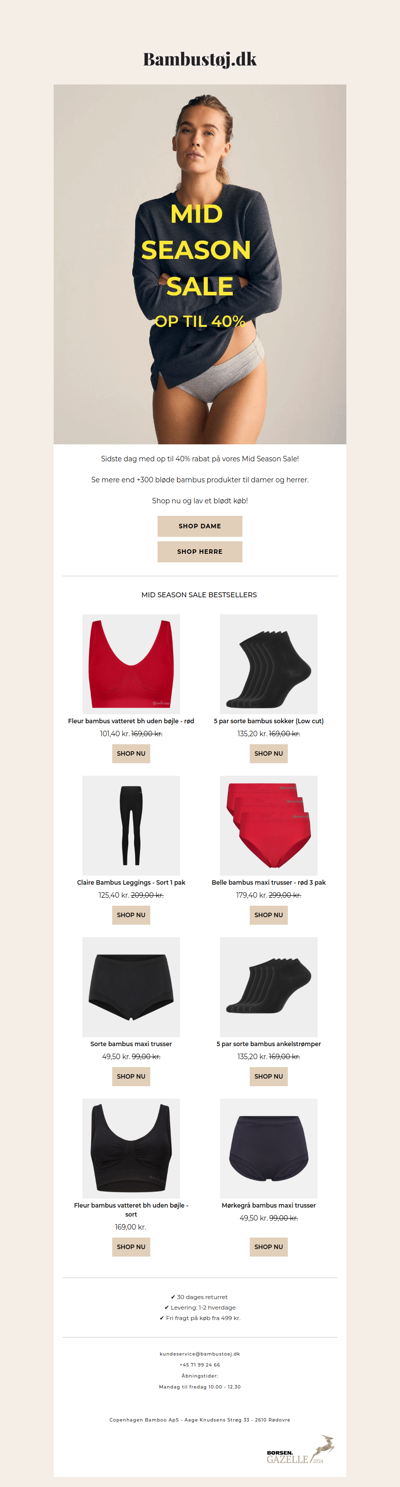
Task: Click the SHOP HERRE button
Action: (x=200, y=551)
